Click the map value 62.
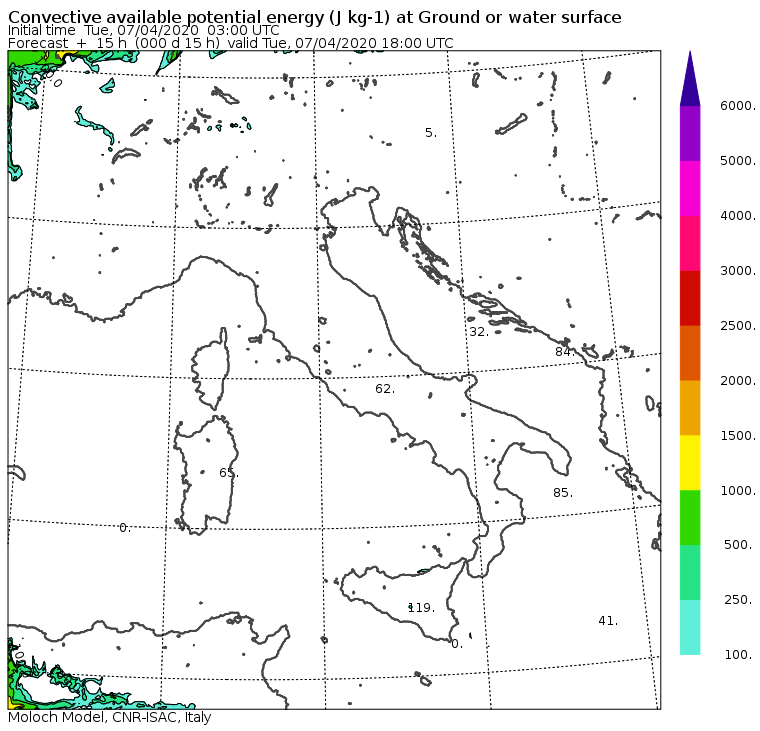Viewport: 760px width, 731px height. 385,389
